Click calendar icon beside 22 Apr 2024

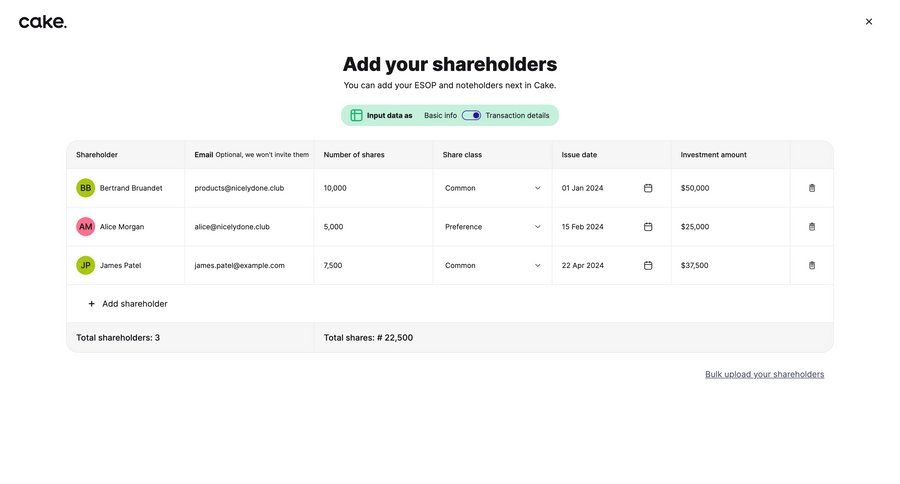coord(648,266)
